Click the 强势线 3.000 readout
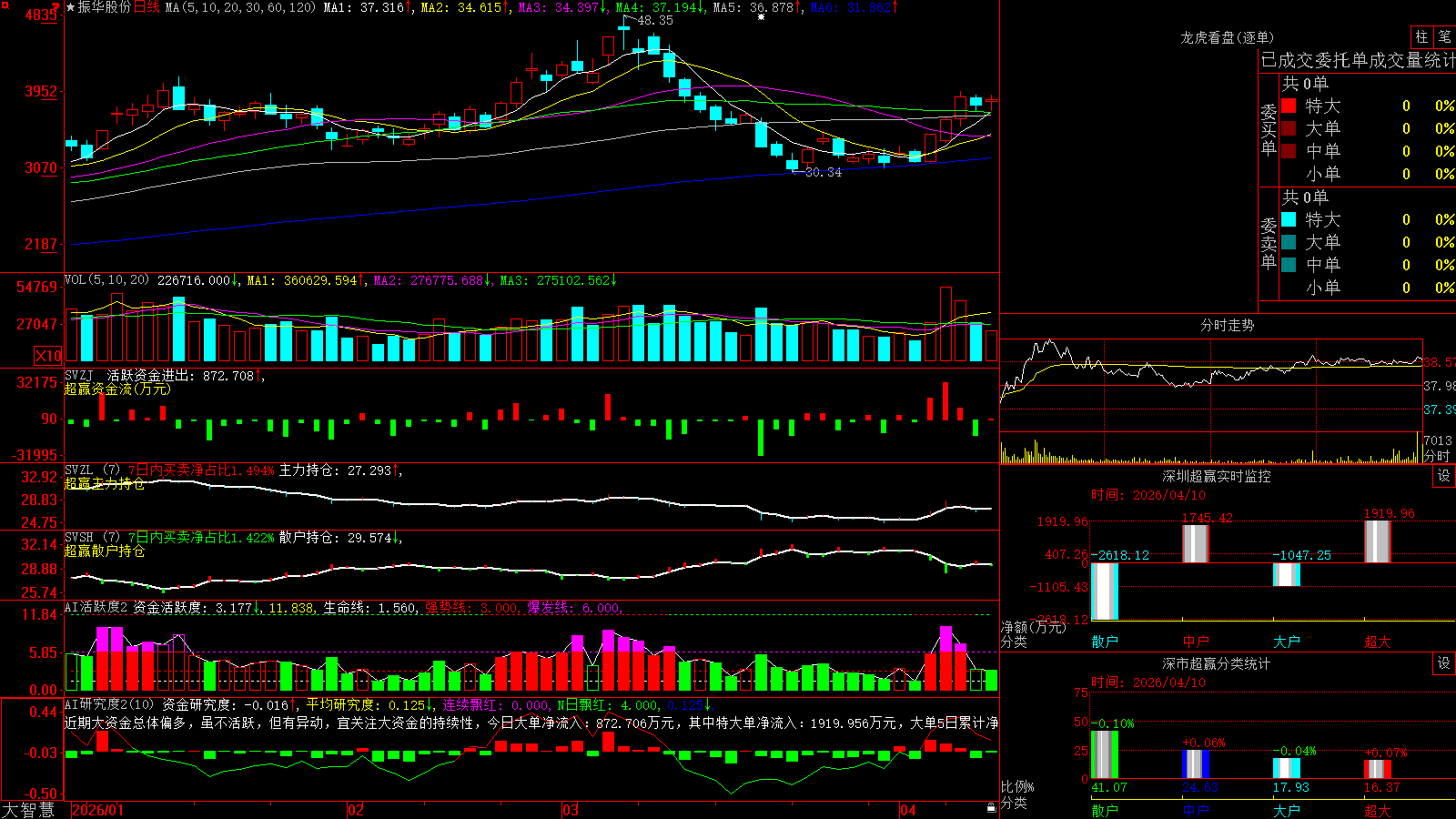Image resolution: width=1456 pixels, height=819 pixels. [x=473, y=608]
